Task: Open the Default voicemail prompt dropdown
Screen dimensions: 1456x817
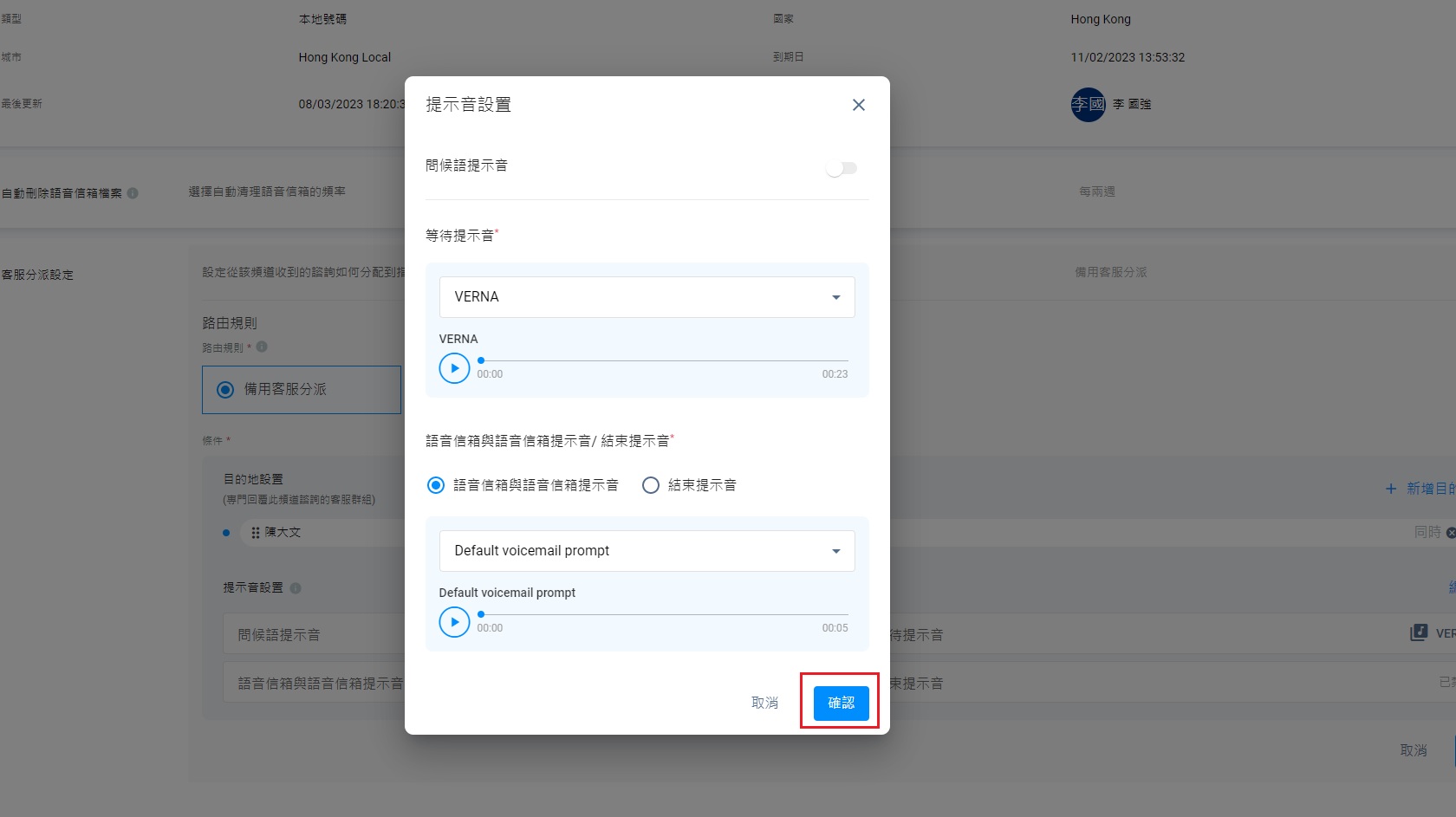Action: coord(647,551)
